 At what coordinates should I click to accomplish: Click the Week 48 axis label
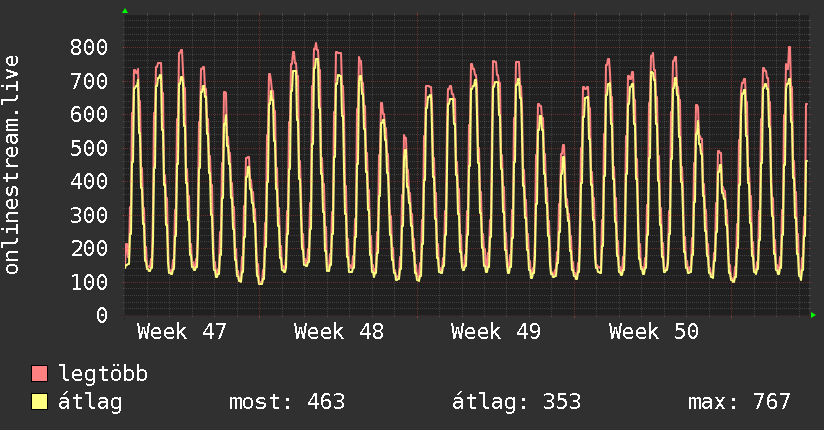[339, 332]
